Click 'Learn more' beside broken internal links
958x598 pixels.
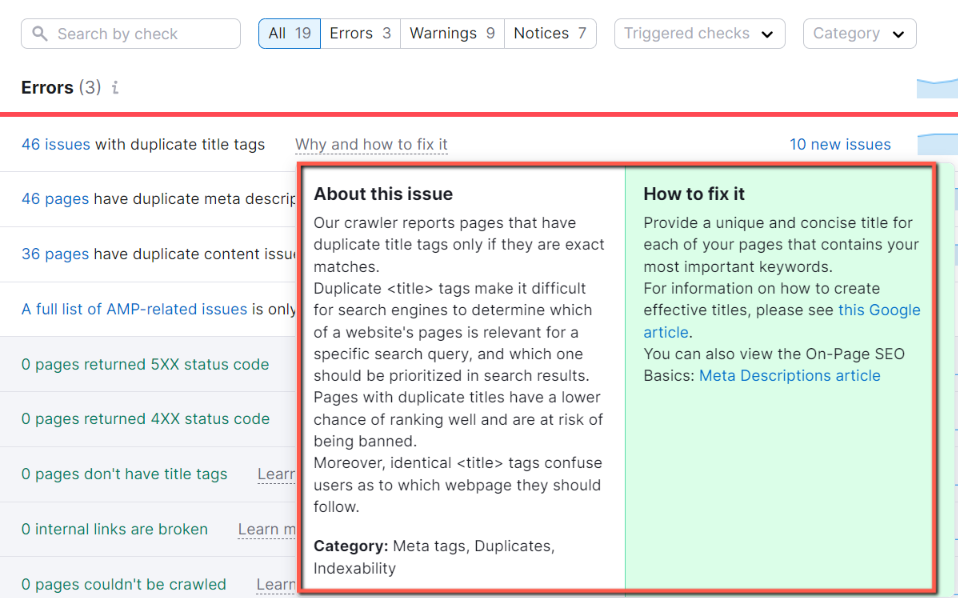point(265,529)
